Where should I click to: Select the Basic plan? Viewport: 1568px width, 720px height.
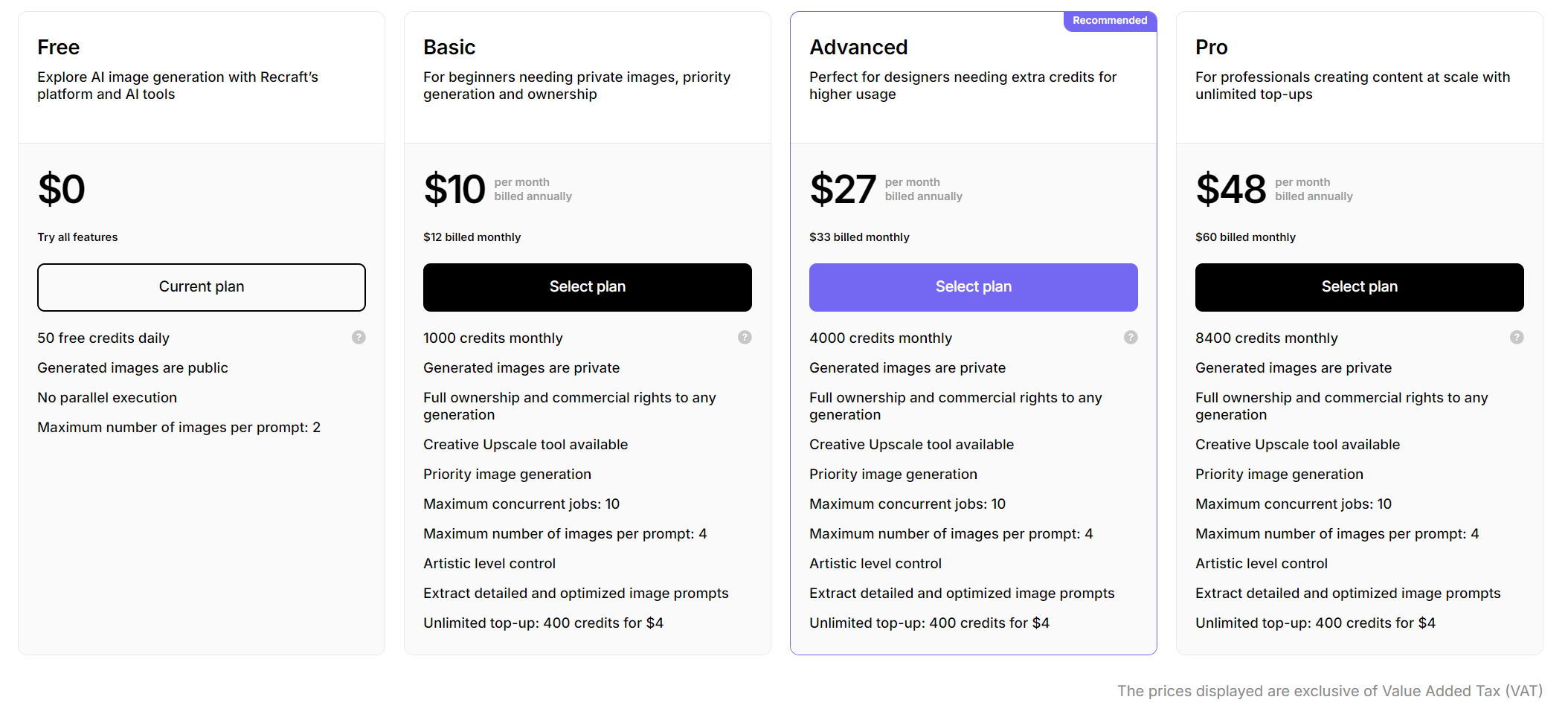[587, 287]
